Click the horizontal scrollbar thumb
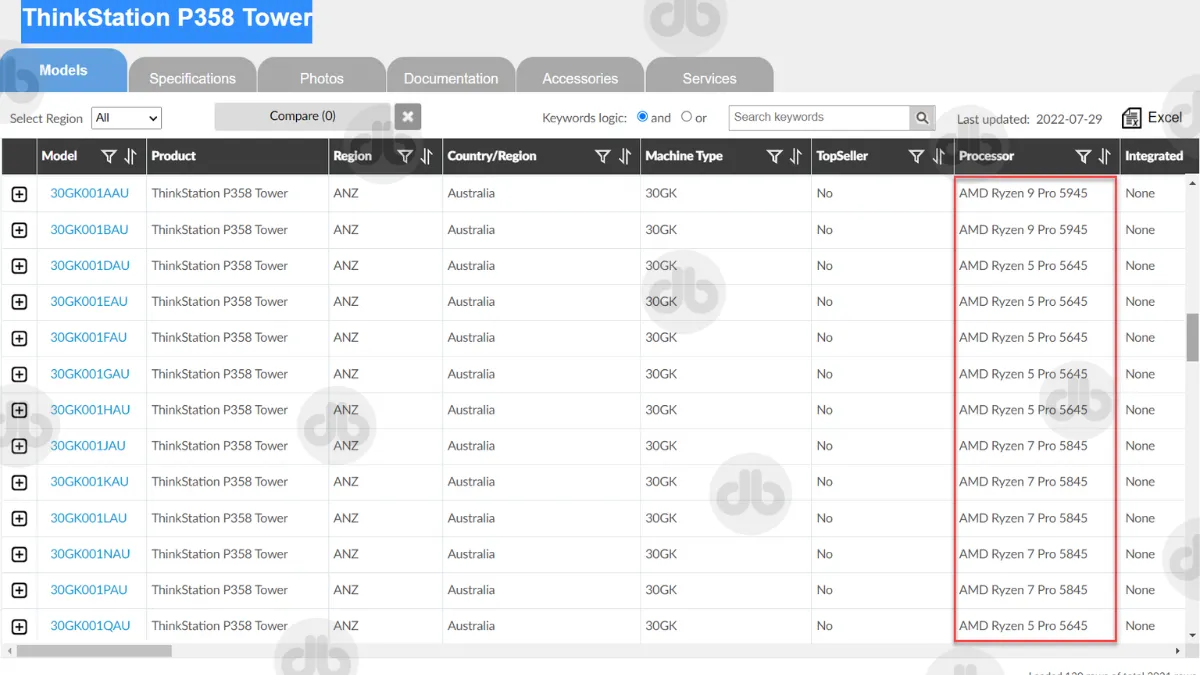The height and width of the screenshot is (675, 1200). click(94, 651)
